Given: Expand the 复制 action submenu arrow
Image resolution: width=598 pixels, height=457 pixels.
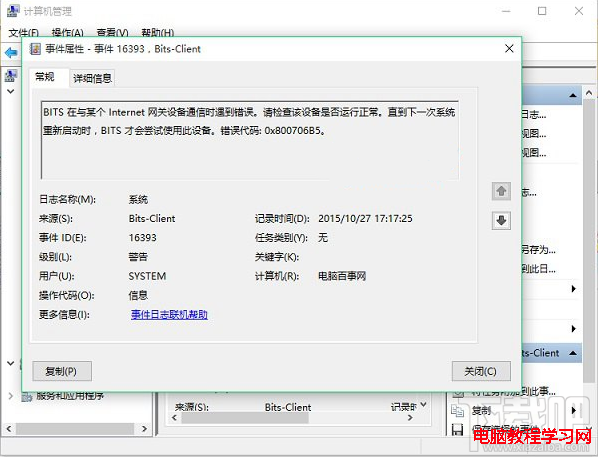Looking at the screenshot, I should point(574,410).
